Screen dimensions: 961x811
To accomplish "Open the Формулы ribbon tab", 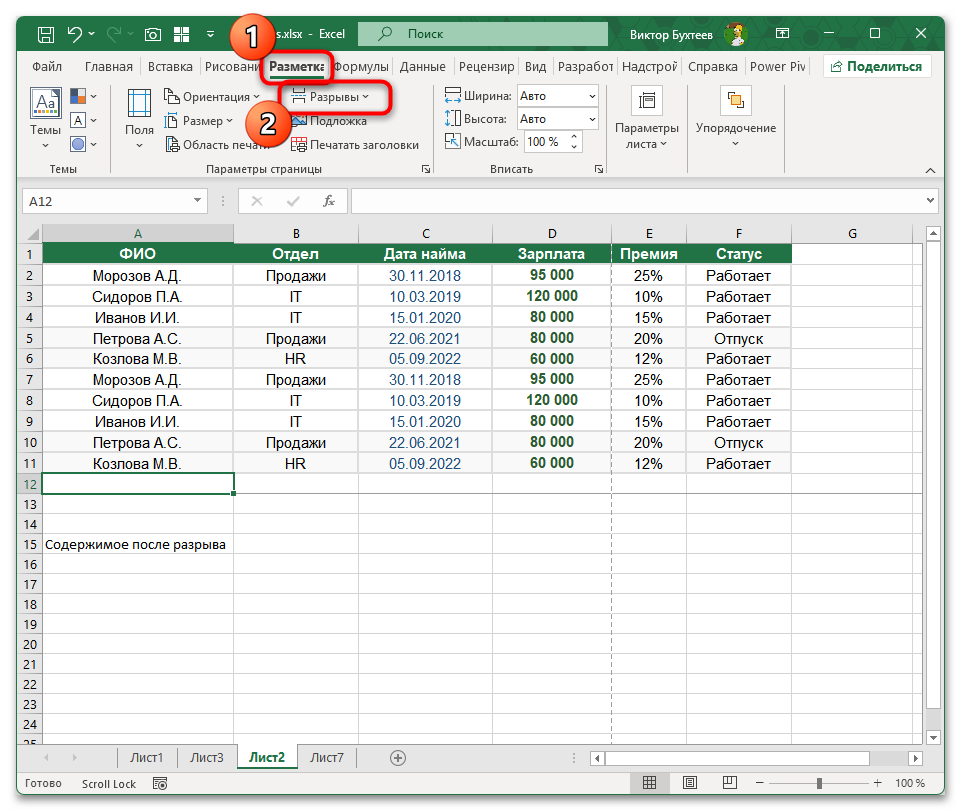I will [x=361, y=67].
